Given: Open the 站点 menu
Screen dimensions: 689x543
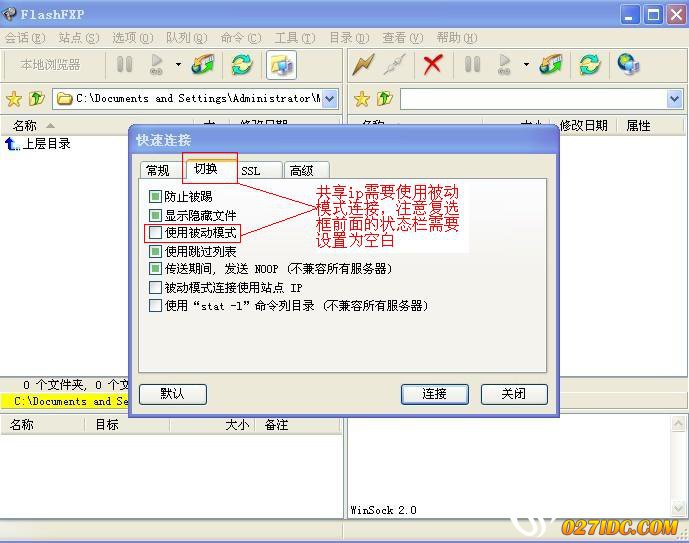Looking at the screenshot, I should pyautogui.click(x=79, y=38).
